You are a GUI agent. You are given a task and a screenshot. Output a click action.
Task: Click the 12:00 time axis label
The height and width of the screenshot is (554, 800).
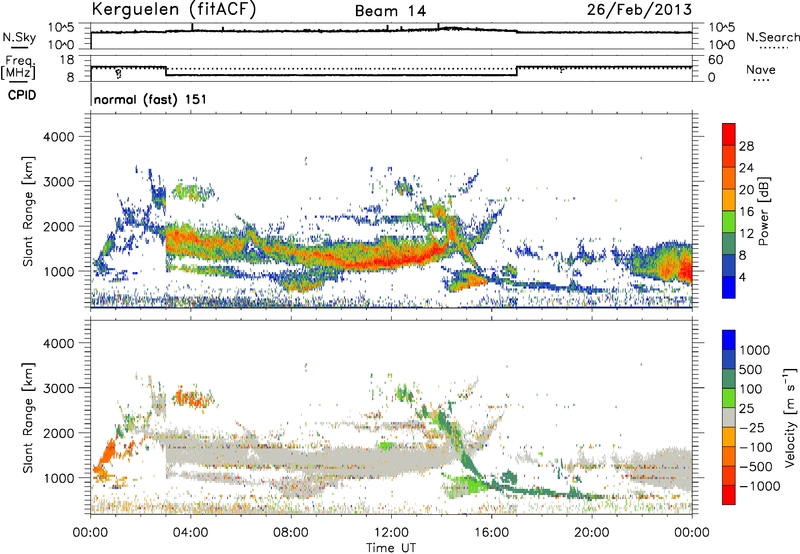(x=391, y=533)
